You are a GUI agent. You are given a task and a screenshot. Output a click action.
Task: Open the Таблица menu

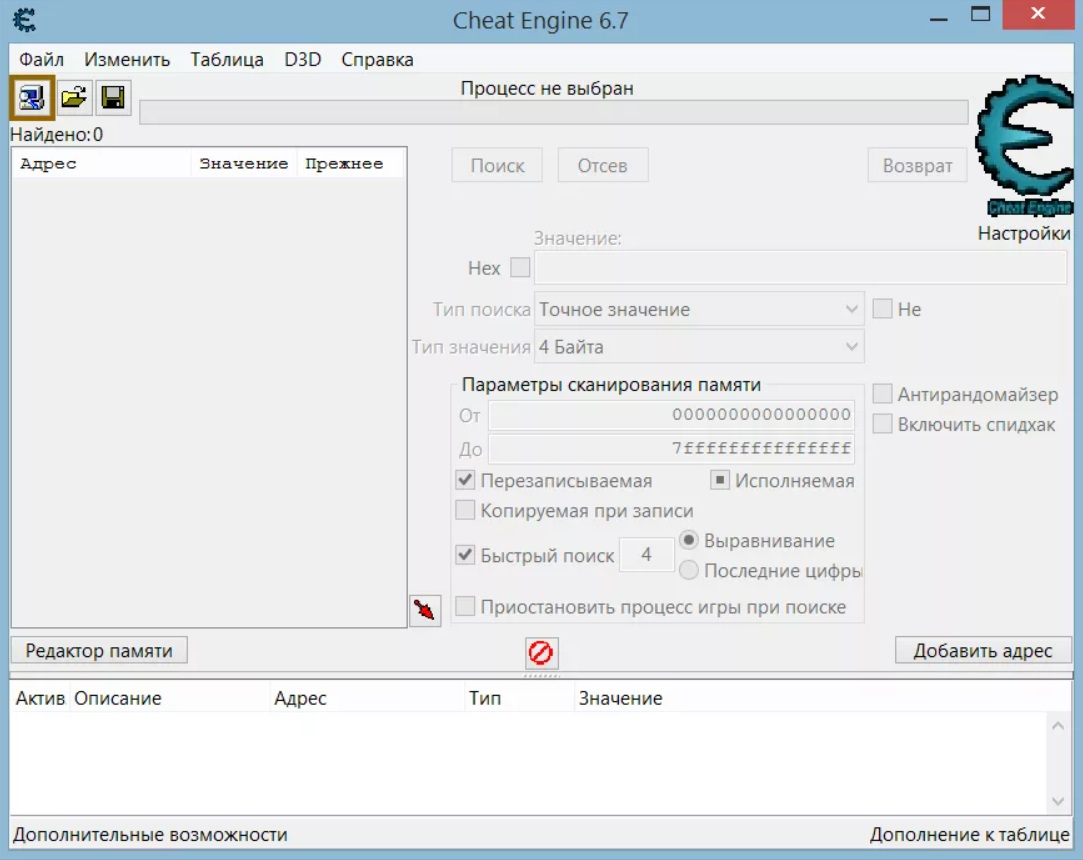(x=227, y=59)
